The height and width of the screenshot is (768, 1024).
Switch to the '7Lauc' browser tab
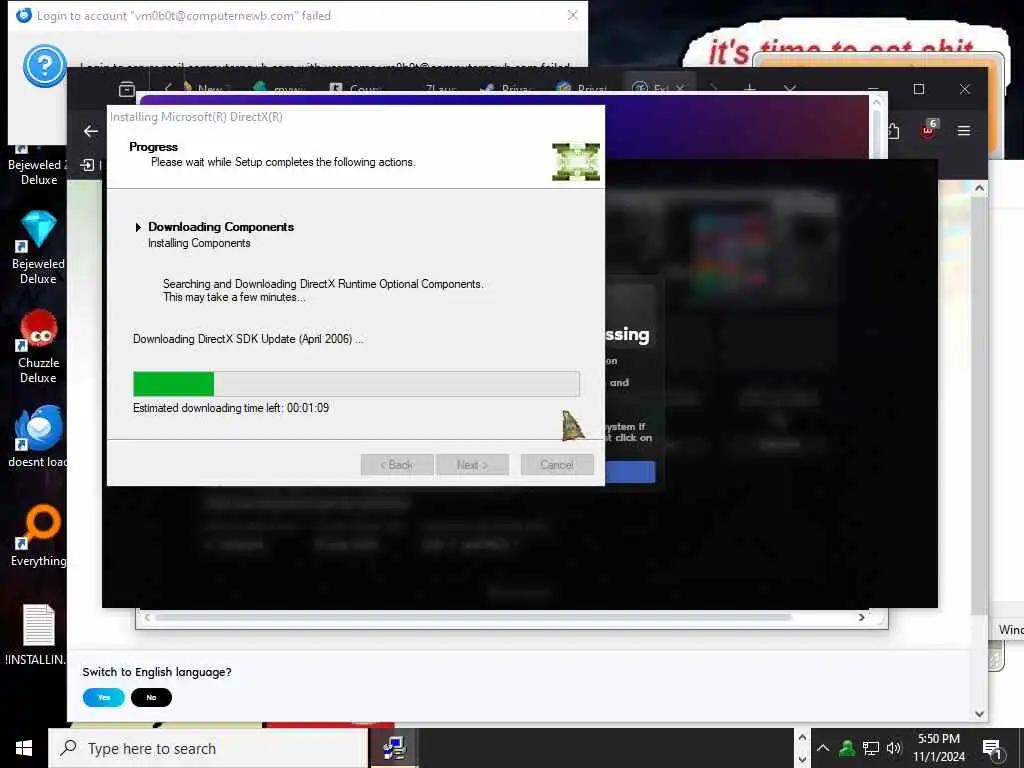[440, 89]
